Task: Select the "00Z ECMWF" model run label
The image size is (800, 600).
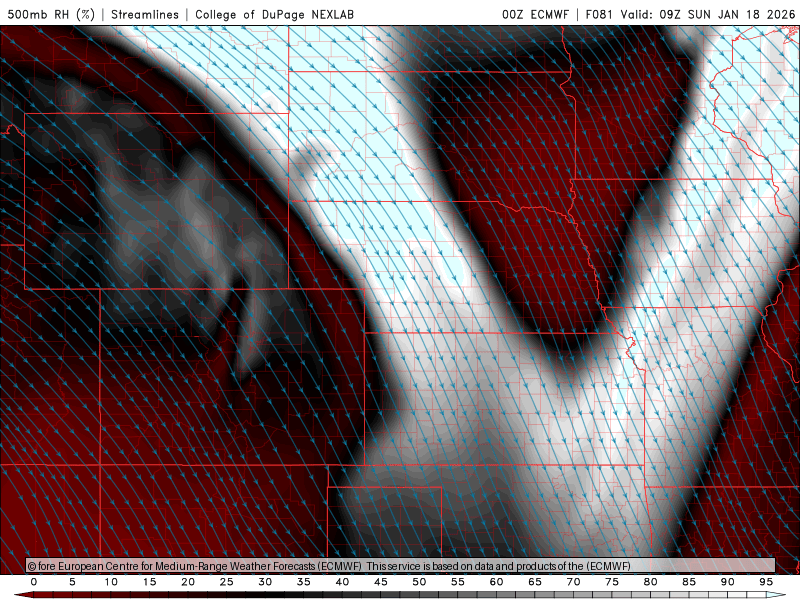Action: (x=535, y=14)
